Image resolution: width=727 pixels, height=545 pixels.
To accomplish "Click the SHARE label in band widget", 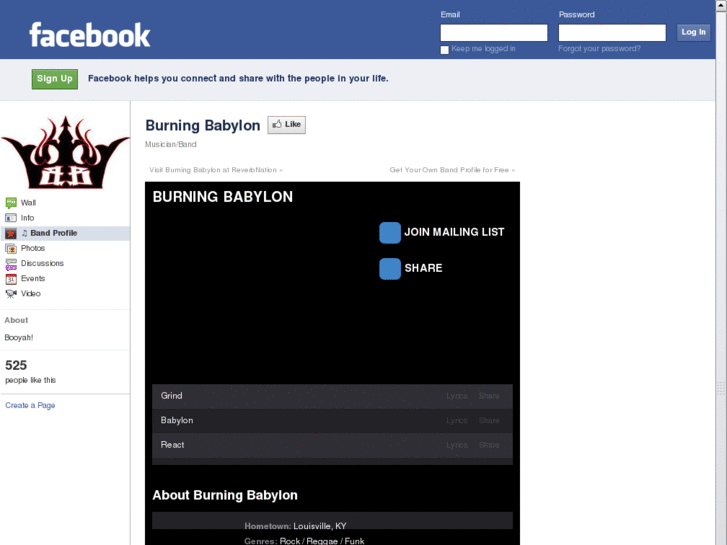I will (x=423, y=268).
